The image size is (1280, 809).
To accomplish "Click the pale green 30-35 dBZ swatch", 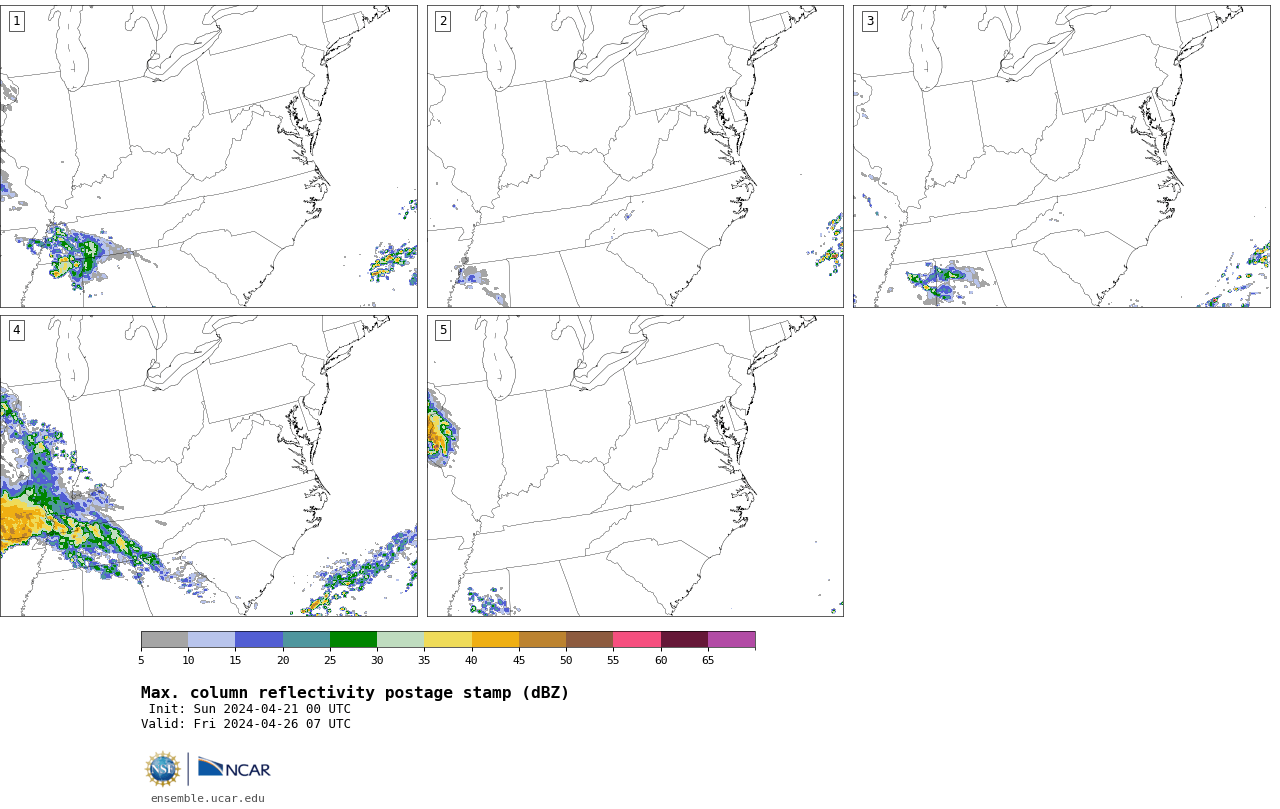I will point(401,640).
